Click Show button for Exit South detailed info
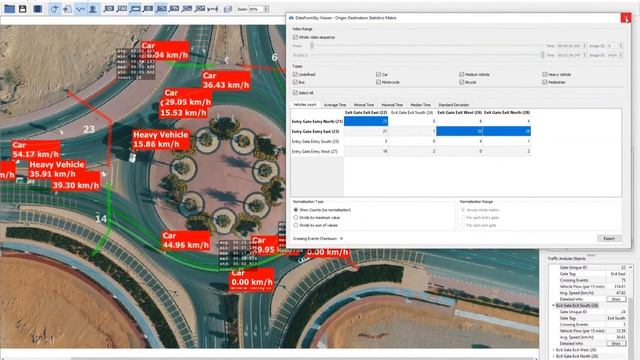This screenshot has height=360, width=640. point(616,344)
